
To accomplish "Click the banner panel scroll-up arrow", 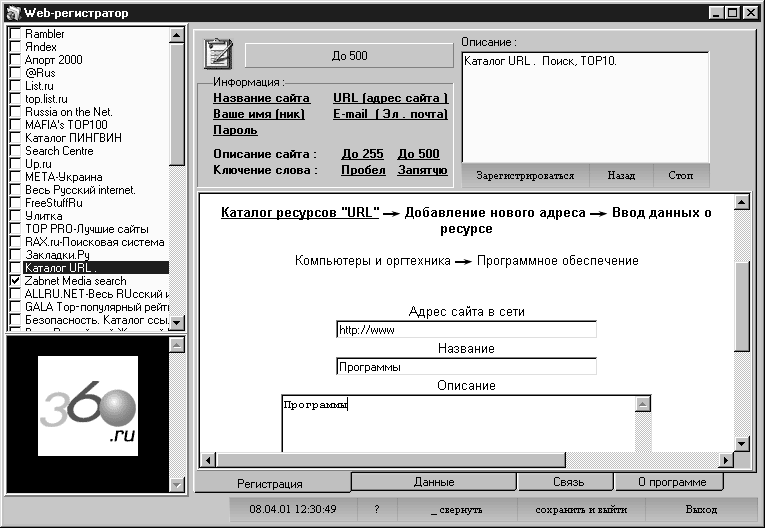I will [177, 345].
